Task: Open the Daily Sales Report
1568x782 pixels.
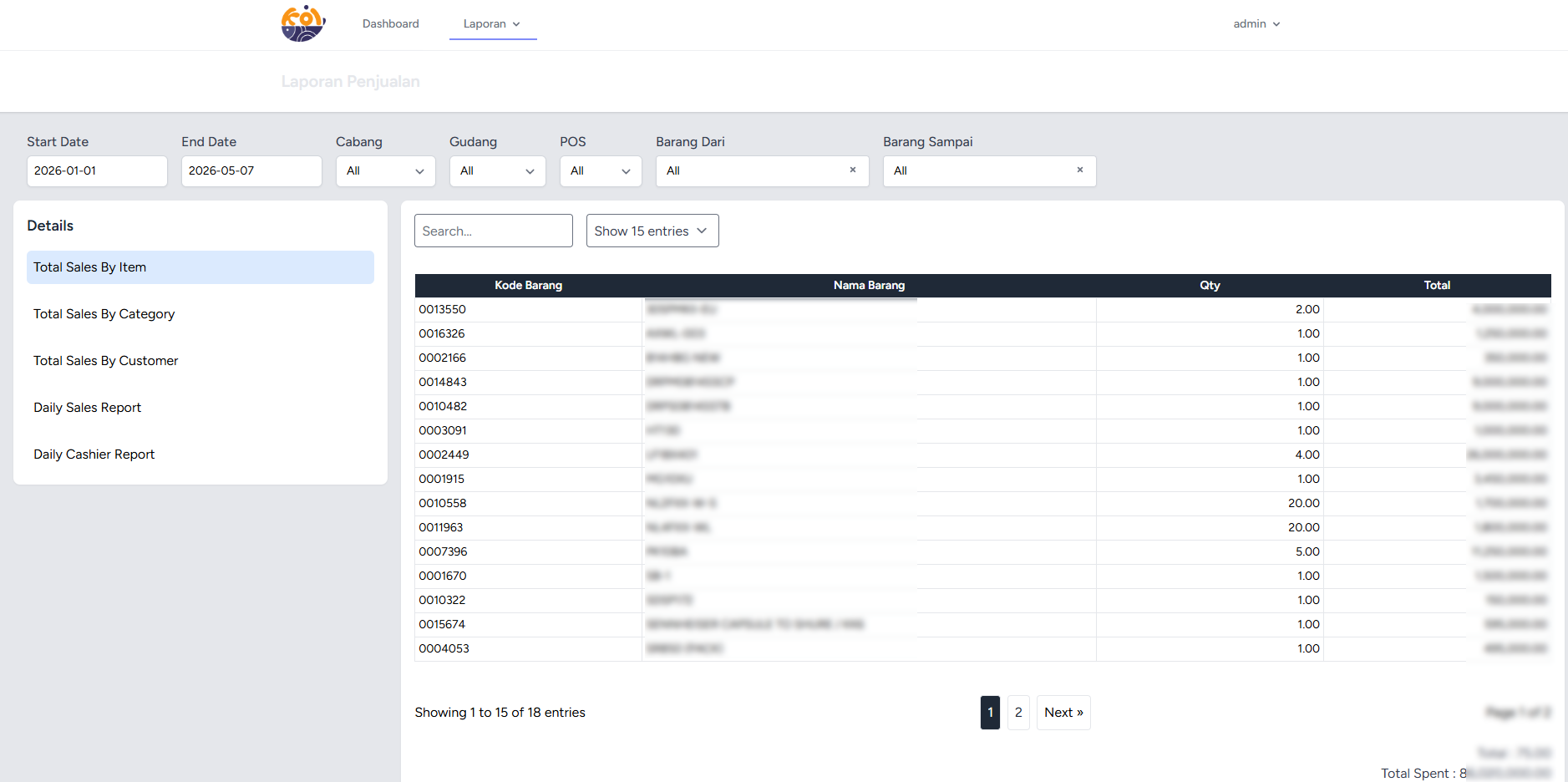Action: 200,408
